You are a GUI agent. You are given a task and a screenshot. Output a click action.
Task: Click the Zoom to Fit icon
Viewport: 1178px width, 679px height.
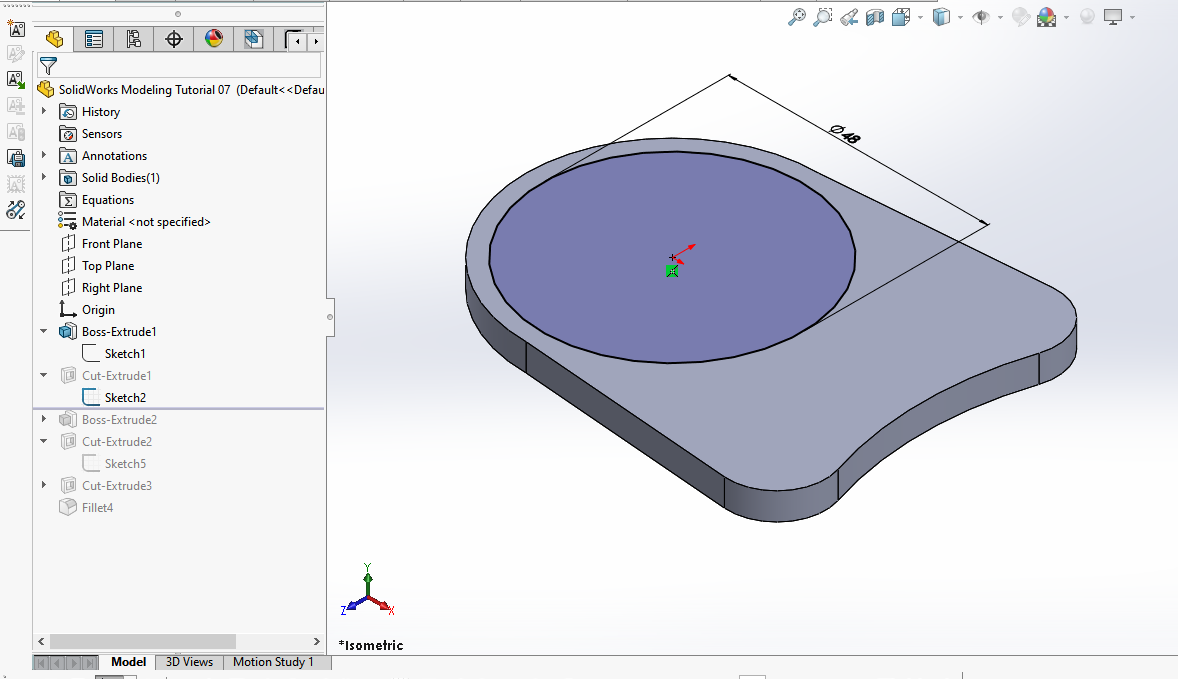click(x=797, y=17)
